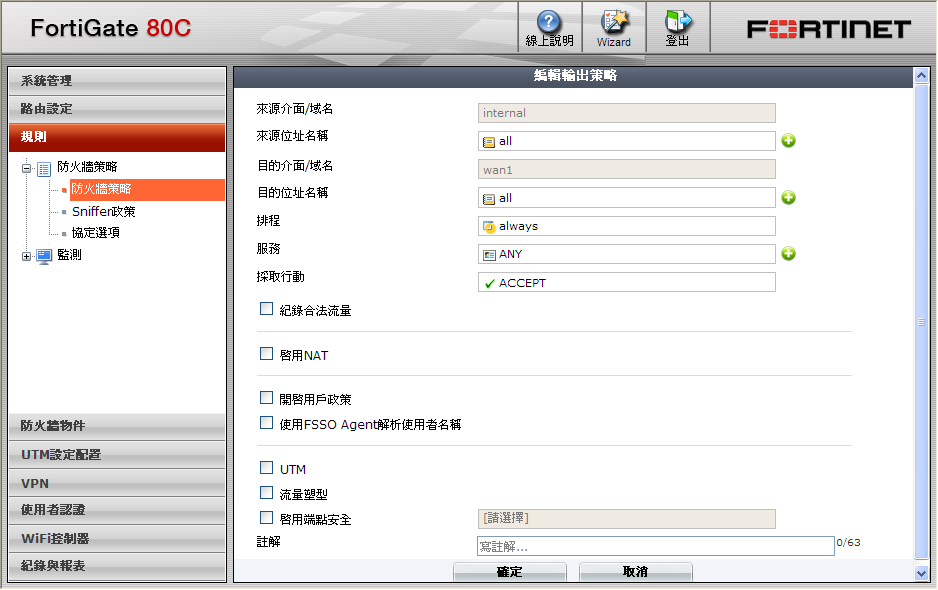Open the VPN menu section

pos(117,483)
